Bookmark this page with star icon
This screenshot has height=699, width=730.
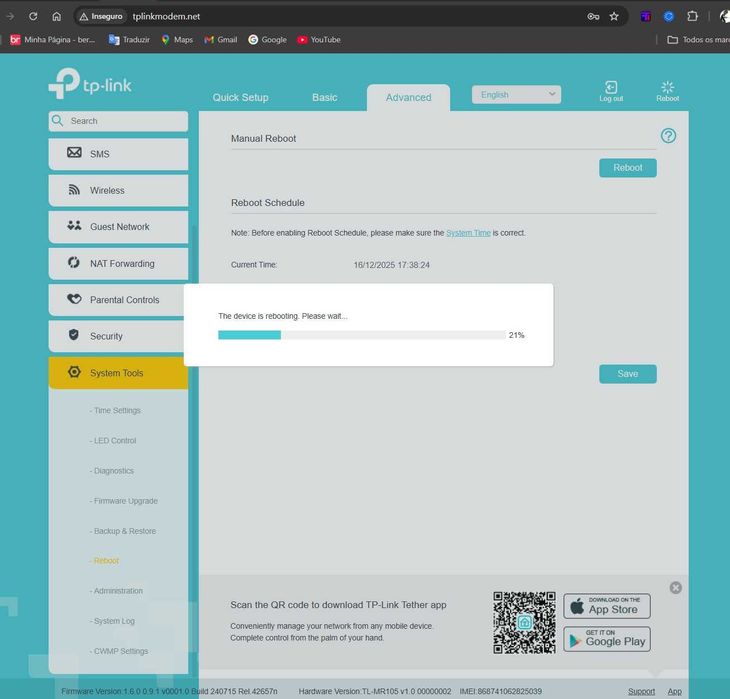tap(614, 16)
